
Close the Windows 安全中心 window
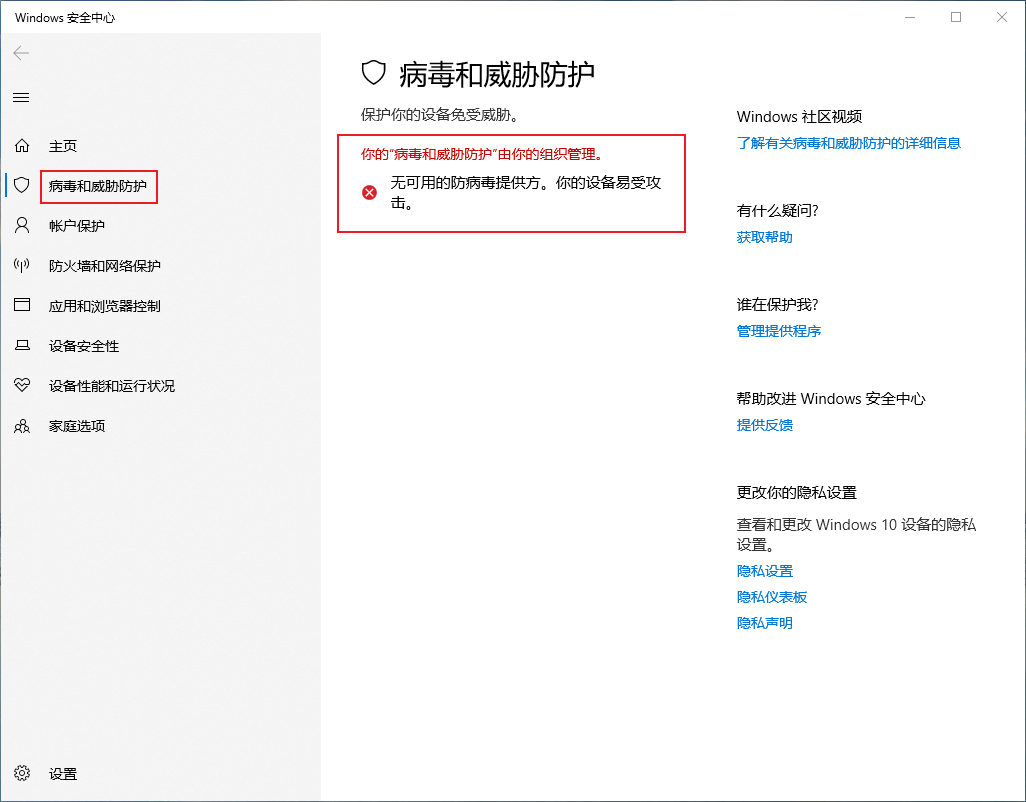(x=1002, y=17)
